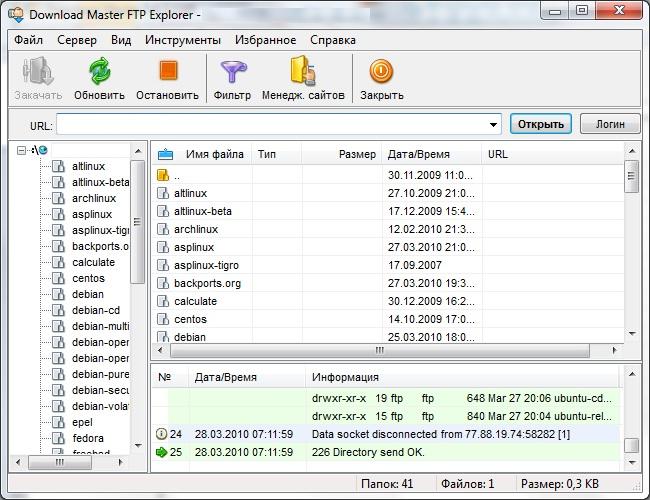Image resolution: width=650 pixels, height=500 pixels.
Task: Click the backports.org folder icon in file list
Action: click(163, 283)
